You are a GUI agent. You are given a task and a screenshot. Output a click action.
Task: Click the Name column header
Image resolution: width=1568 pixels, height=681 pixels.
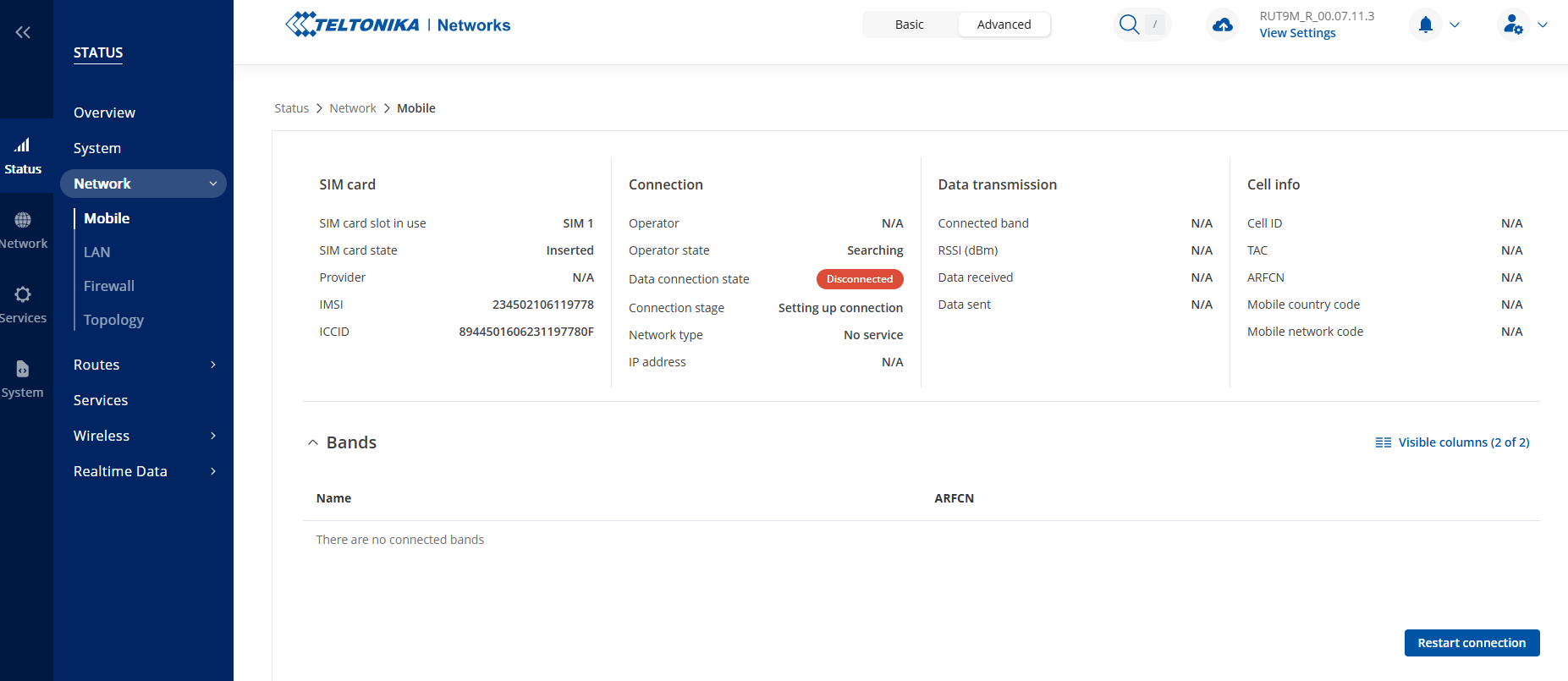point(333,498)
